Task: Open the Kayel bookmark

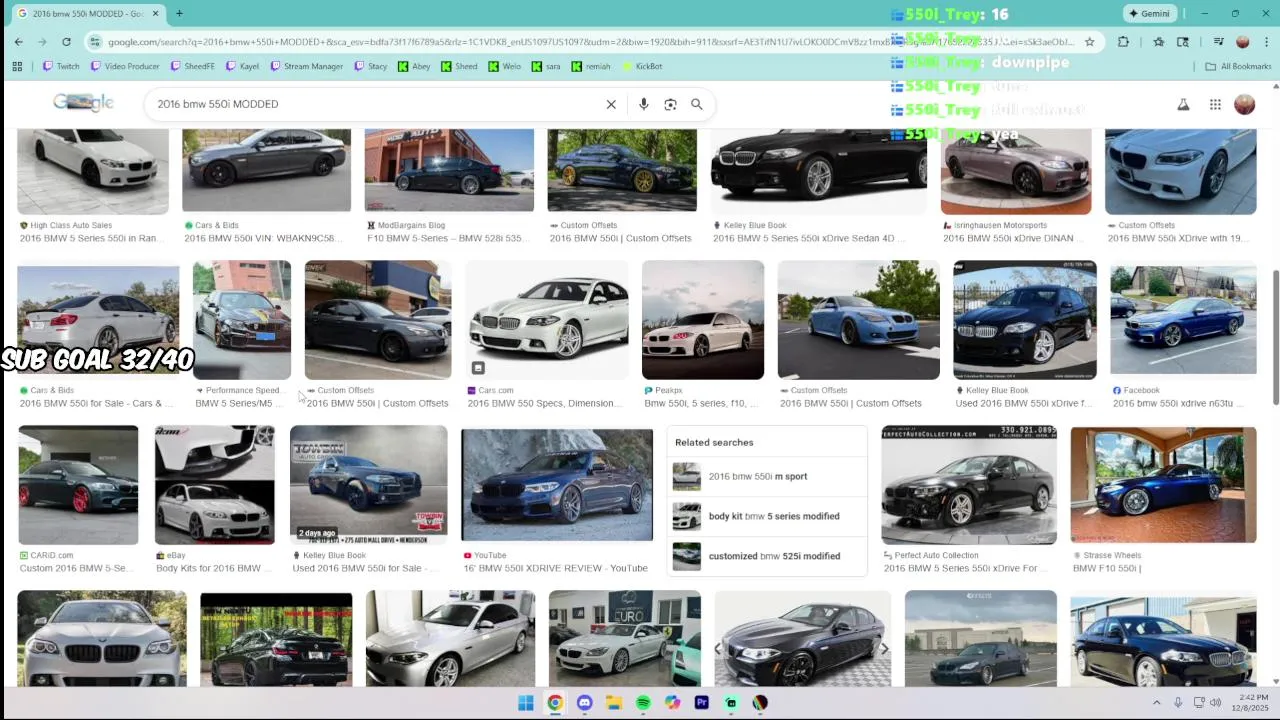Action: point(242,66)
